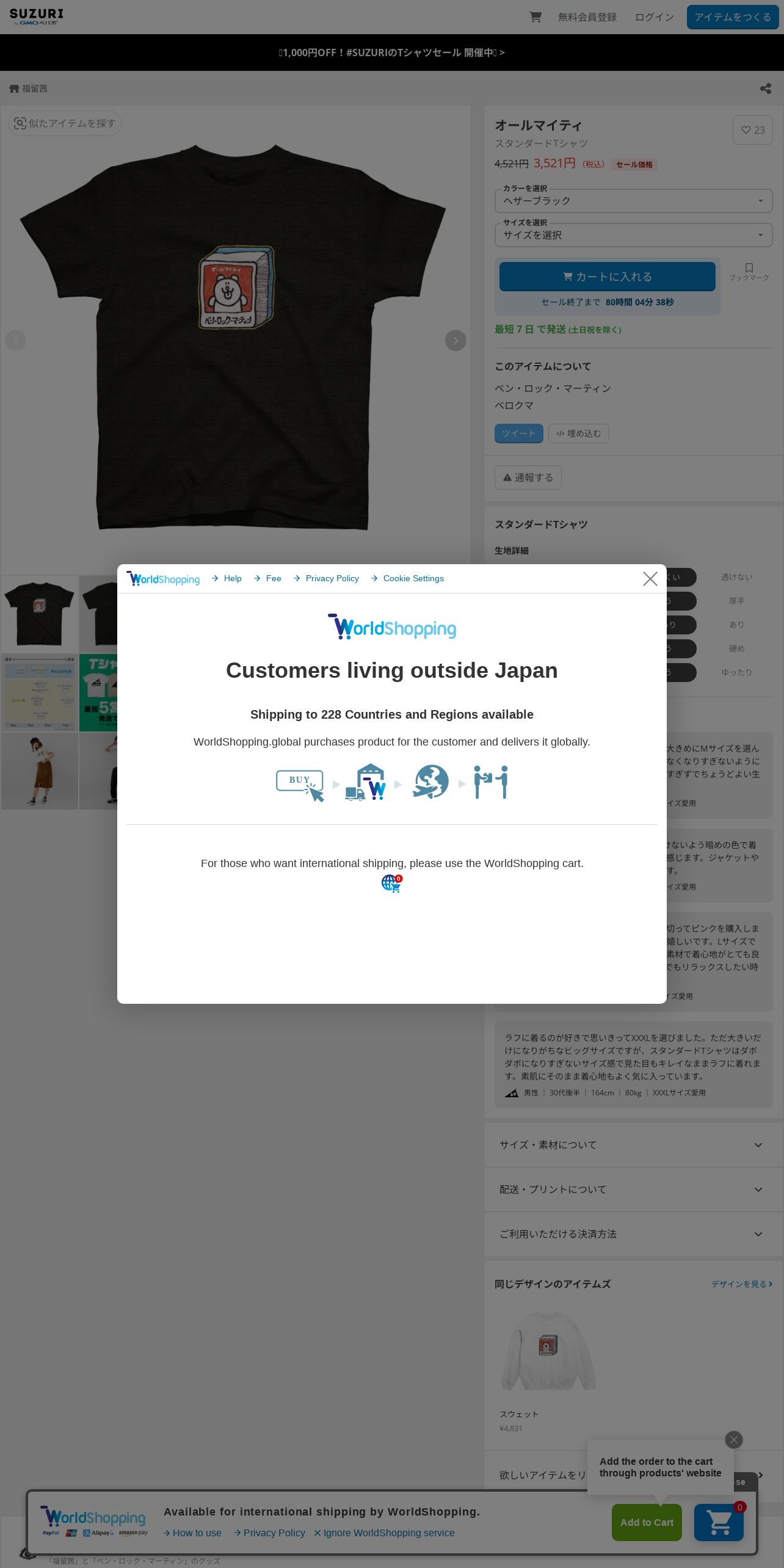
Task: Click Ignore WorldShopping service link
Action: tap(384, 1533)
